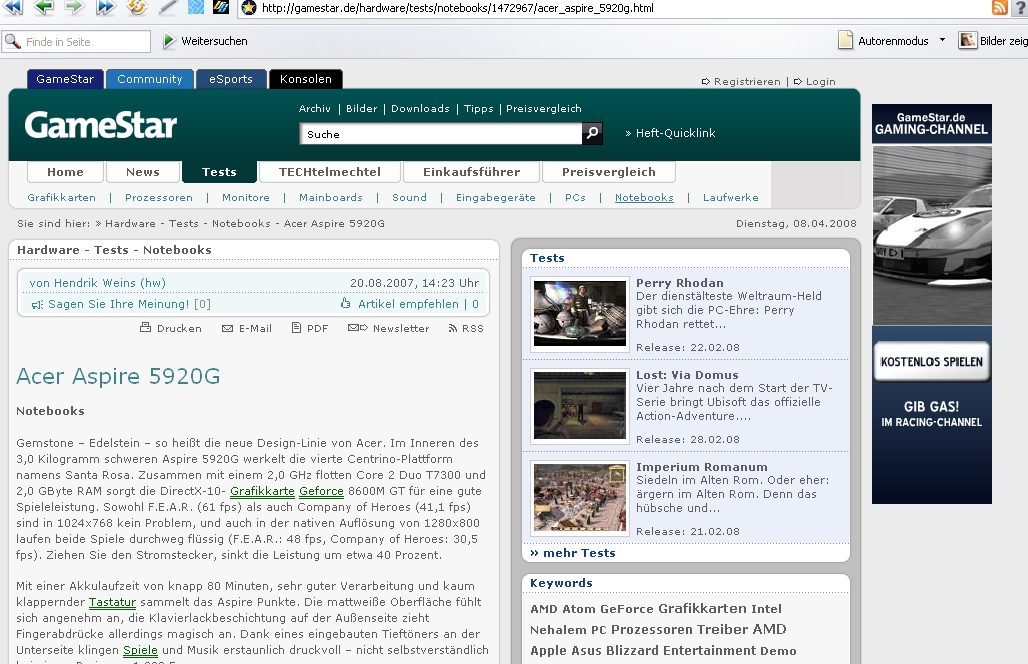Toggle Bilder zeigen image icon
The image size is (1028, 664).
coord(968,41)
